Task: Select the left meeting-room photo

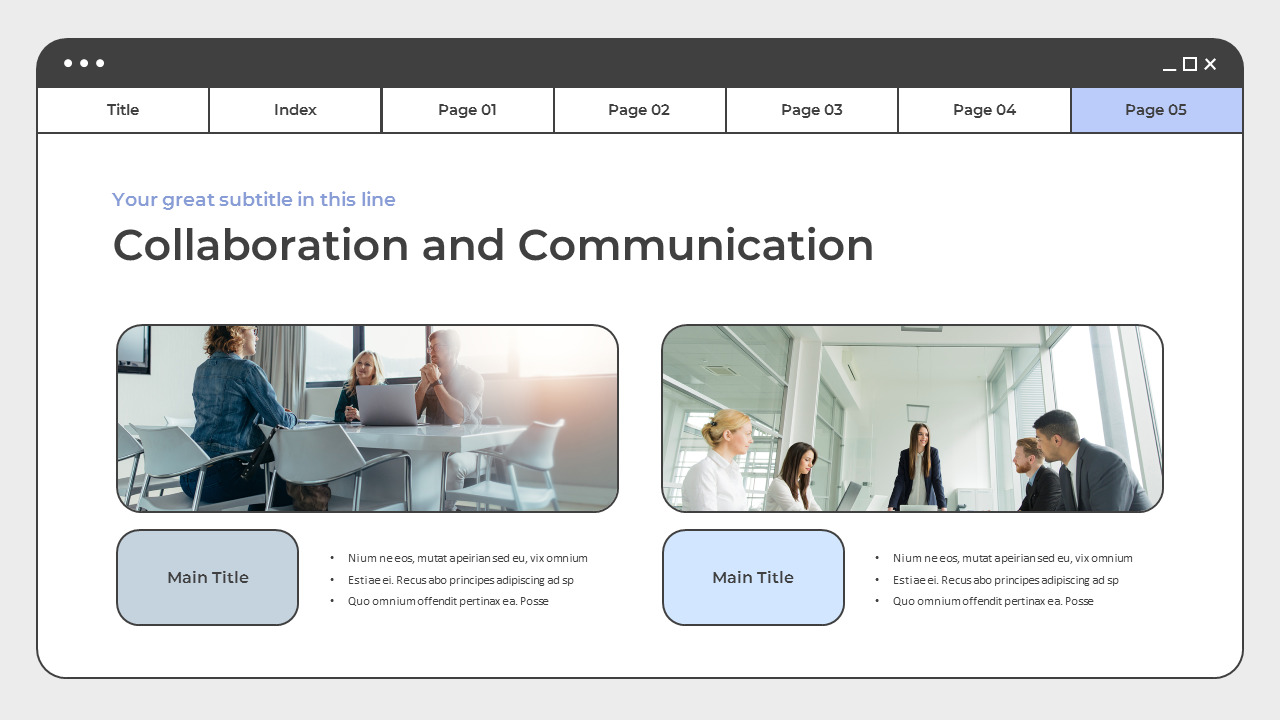Action: pyautogui.click(x=367, y=418)
